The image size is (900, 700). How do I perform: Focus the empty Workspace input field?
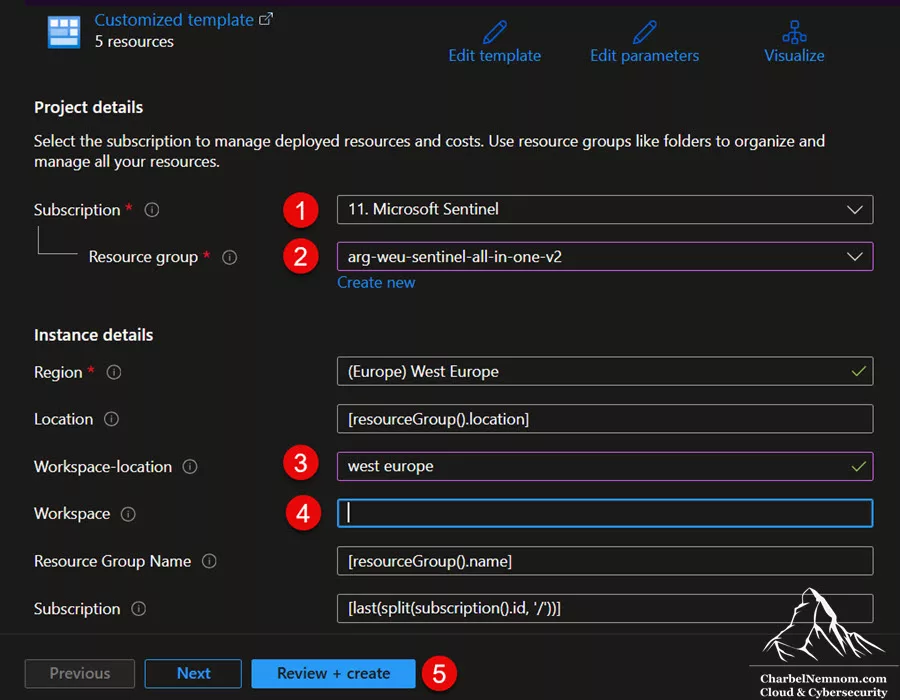click(x=605, y=513)
